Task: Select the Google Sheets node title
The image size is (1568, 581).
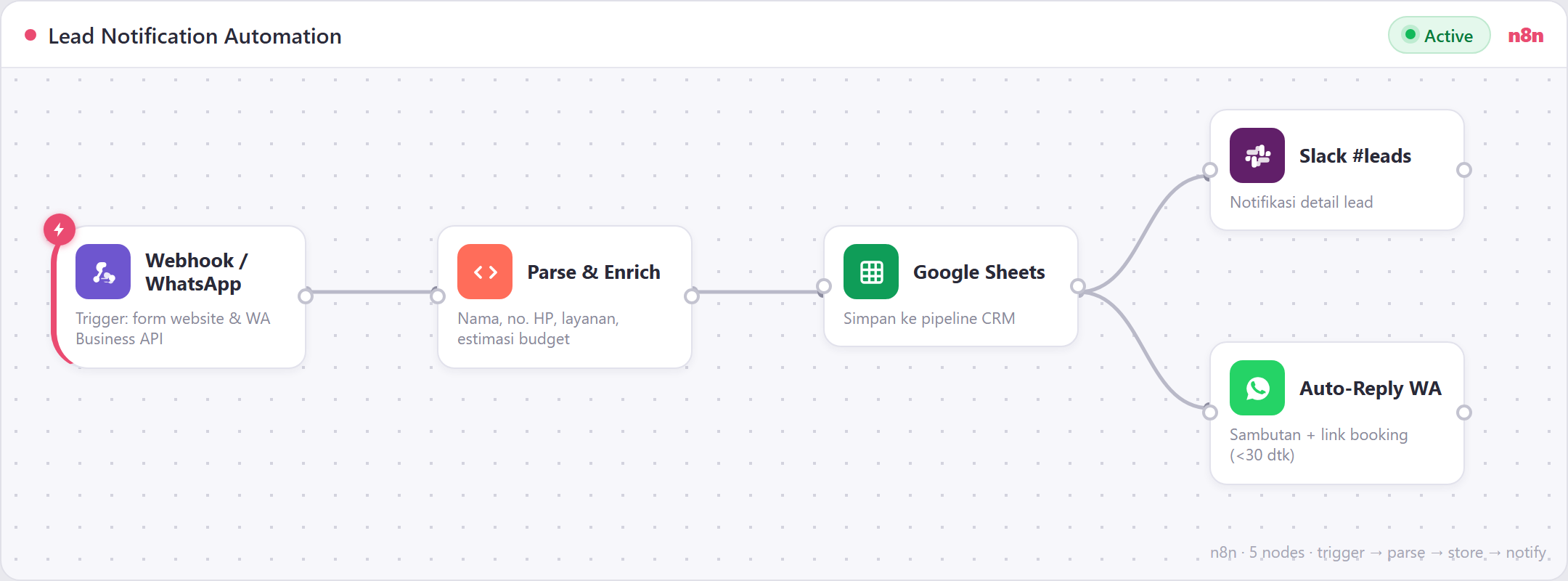Action: tap(979, 272)
